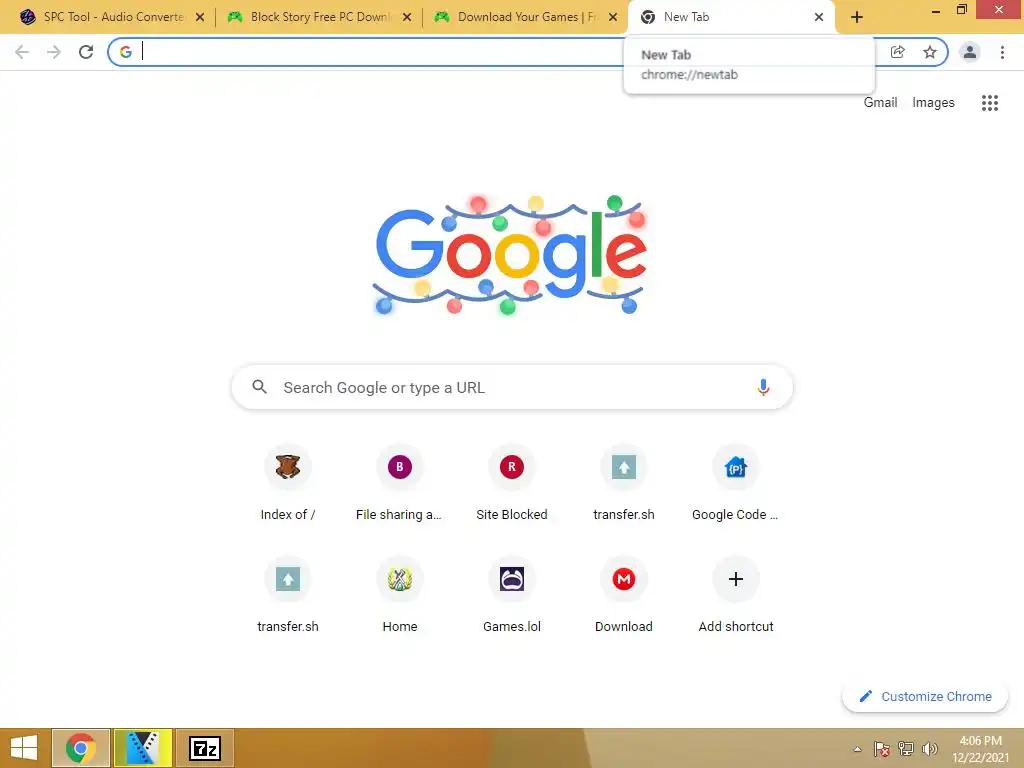Open the Windows Start button
Image resolution: width=1024 pixels, height=768 pixels.
[24, 748]
